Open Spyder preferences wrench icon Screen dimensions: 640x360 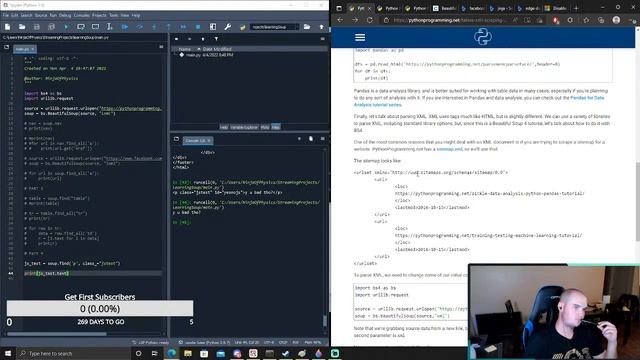click(x=228, y=27)
